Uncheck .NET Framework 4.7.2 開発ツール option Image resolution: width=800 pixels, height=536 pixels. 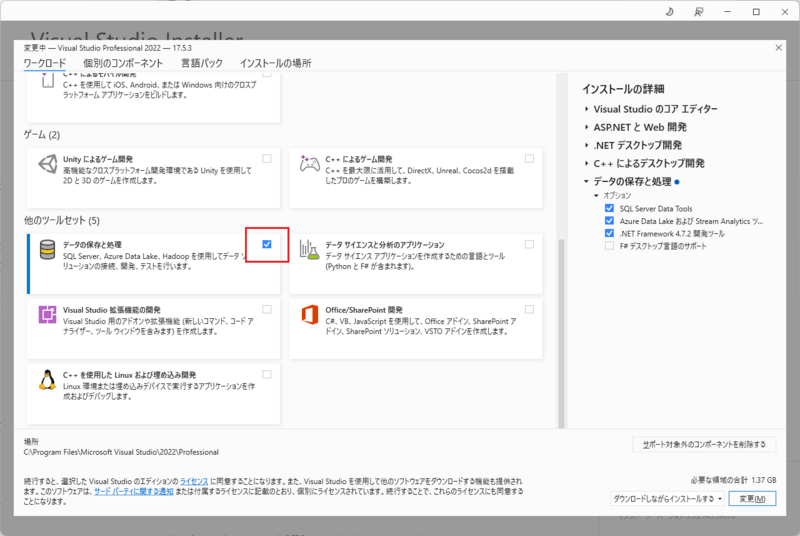[609, 233]
